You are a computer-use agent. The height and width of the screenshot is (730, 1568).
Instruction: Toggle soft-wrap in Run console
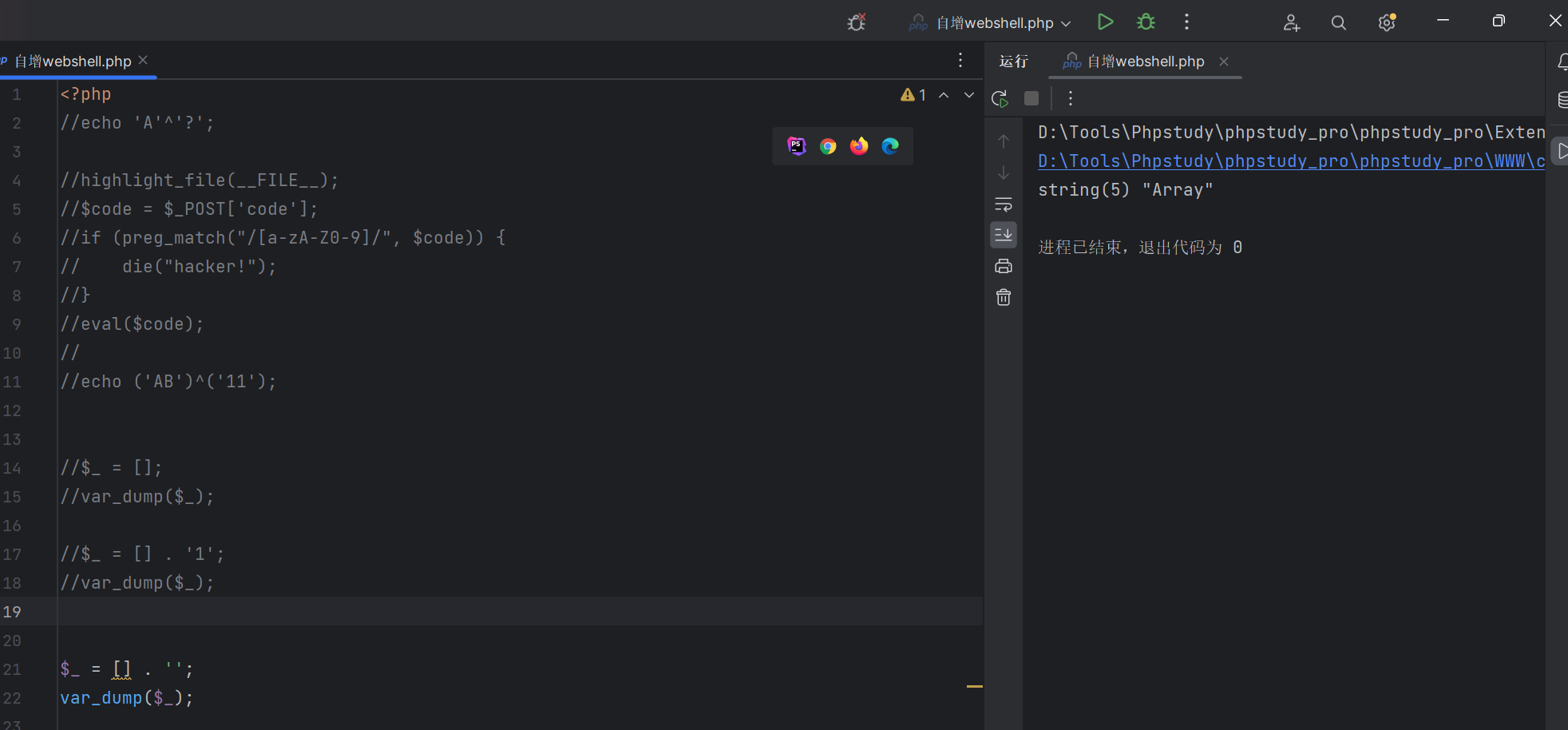pos(1004,204)
